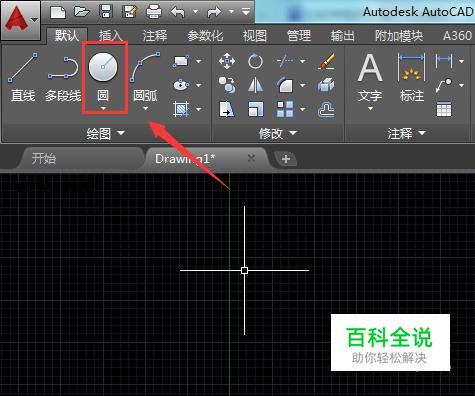Open the 参数化 ribbon tab
The width and height of the screenshot is (475, 396).
[x=205, y=36]
